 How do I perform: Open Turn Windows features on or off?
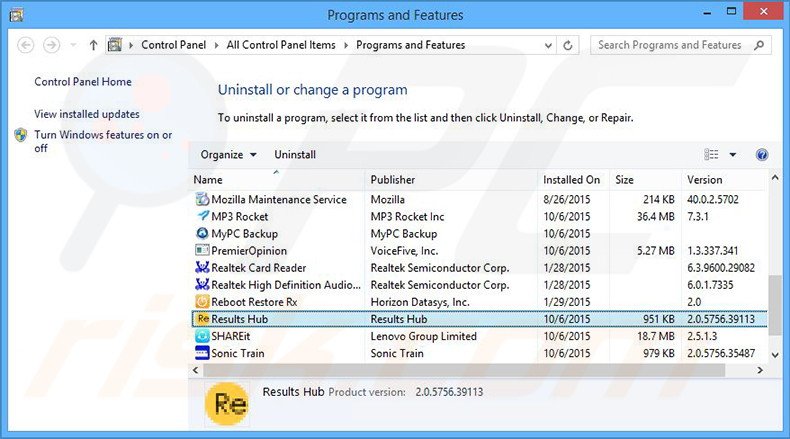tap(103, 141)
